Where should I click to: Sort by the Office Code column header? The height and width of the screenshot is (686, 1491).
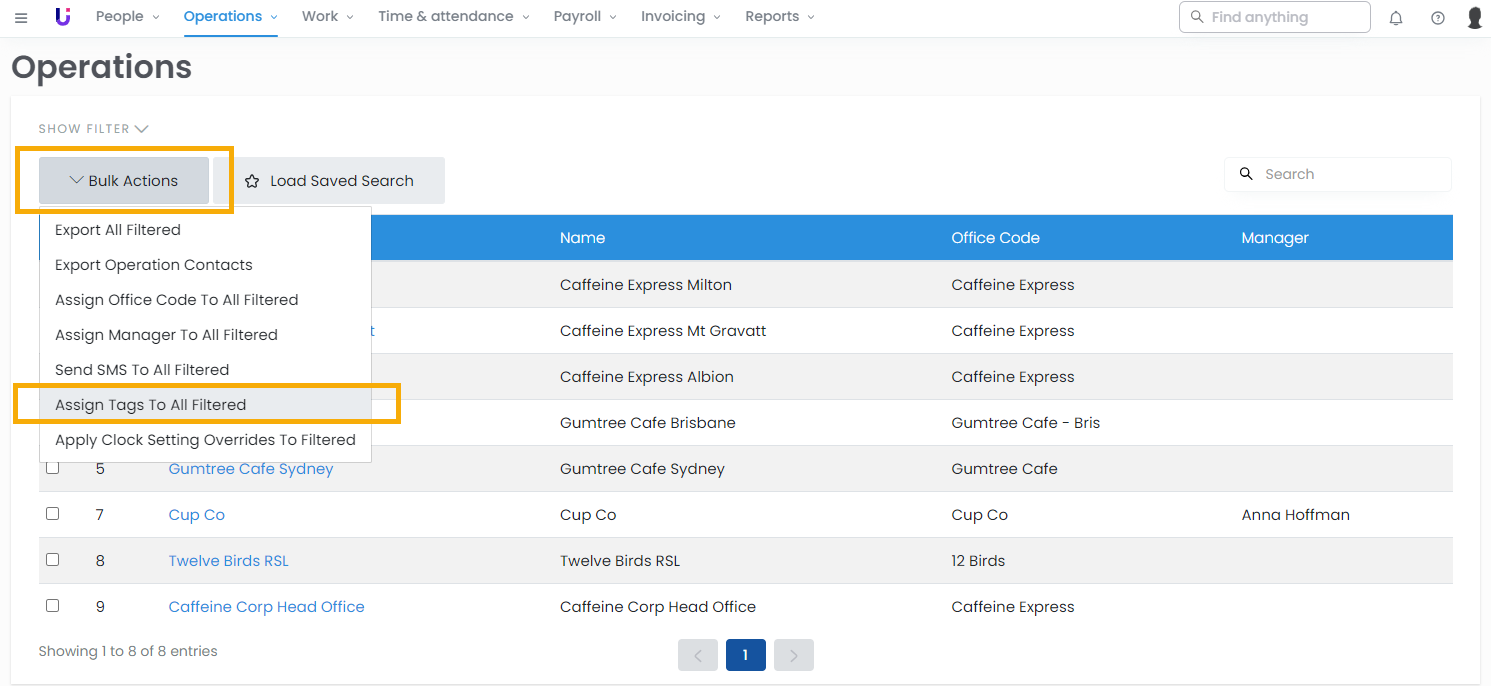pos(995,238)
